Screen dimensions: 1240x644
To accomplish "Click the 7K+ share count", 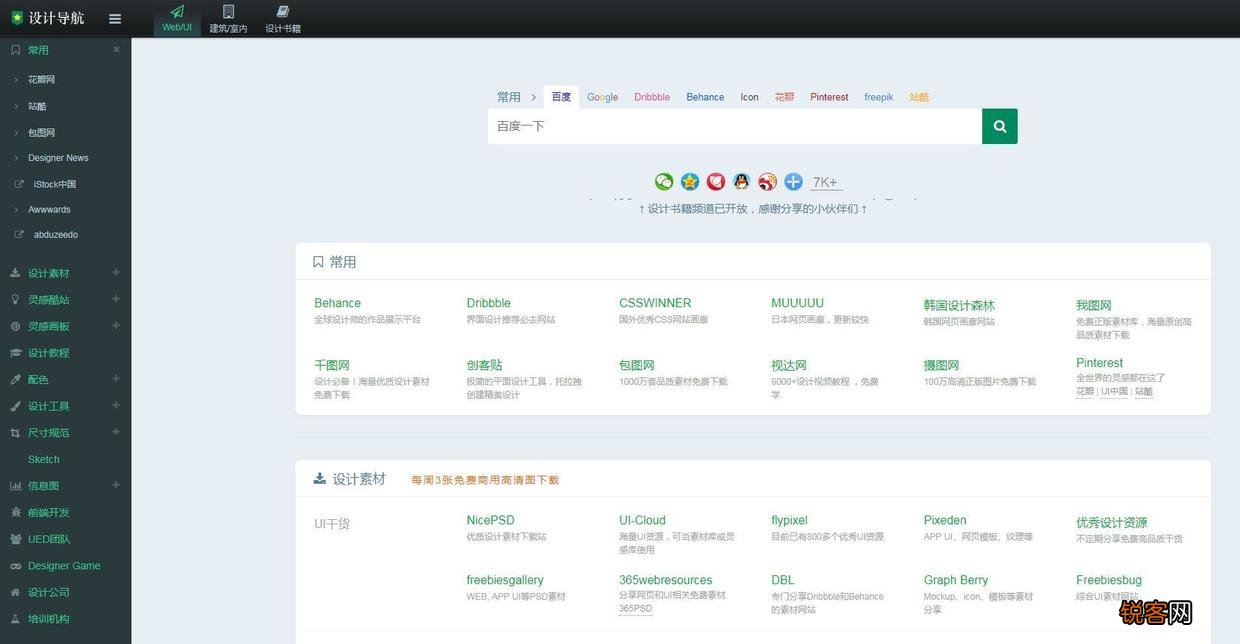I will [825, 182].
